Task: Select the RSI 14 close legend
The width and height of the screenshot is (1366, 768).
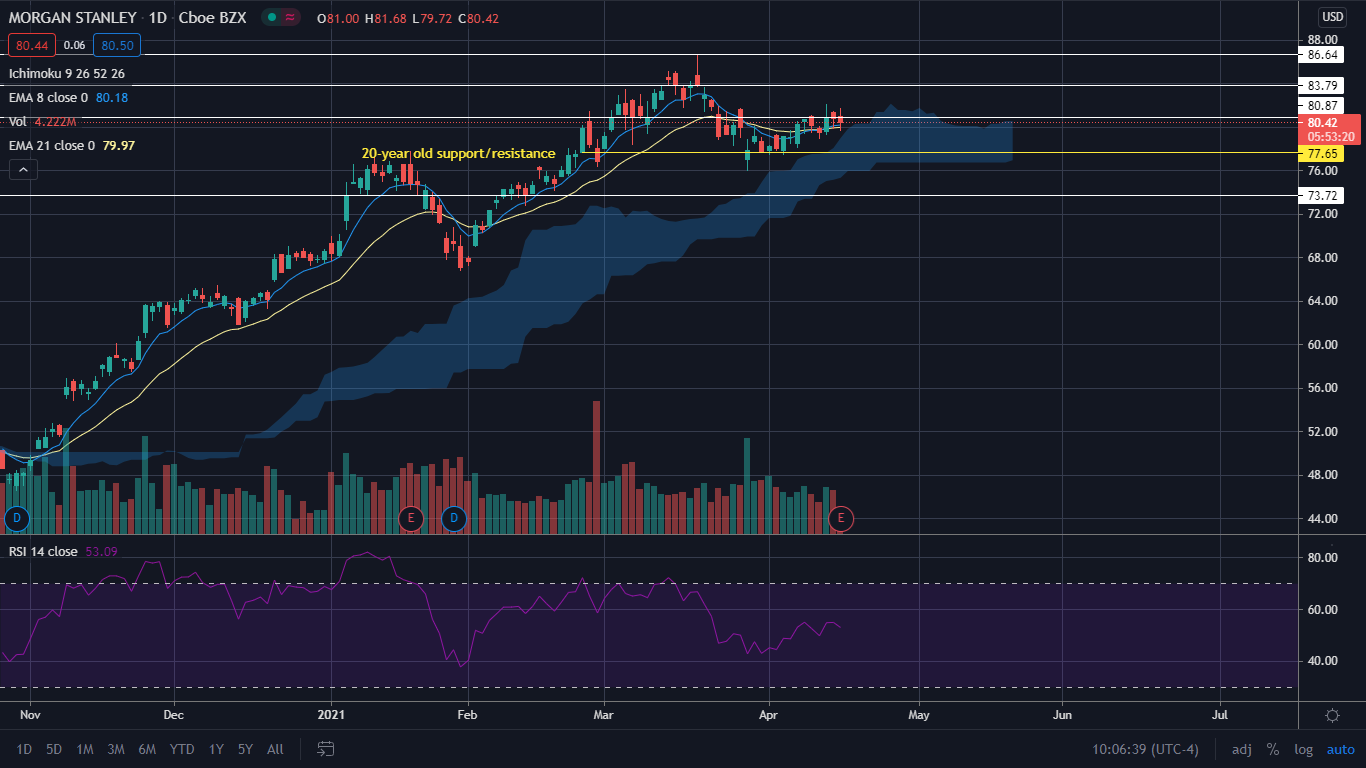Action: tap(43, 551)
